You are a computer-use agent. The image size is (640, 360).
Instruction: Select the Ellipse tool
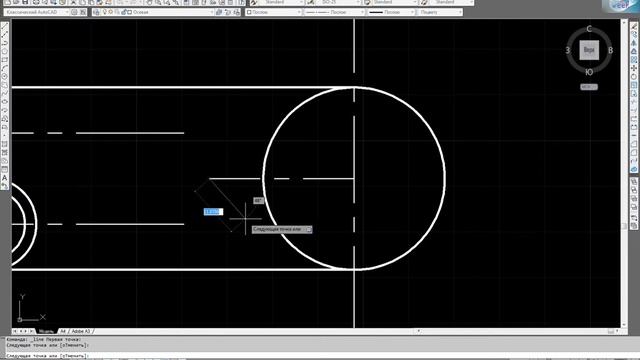tap(4, 102)
